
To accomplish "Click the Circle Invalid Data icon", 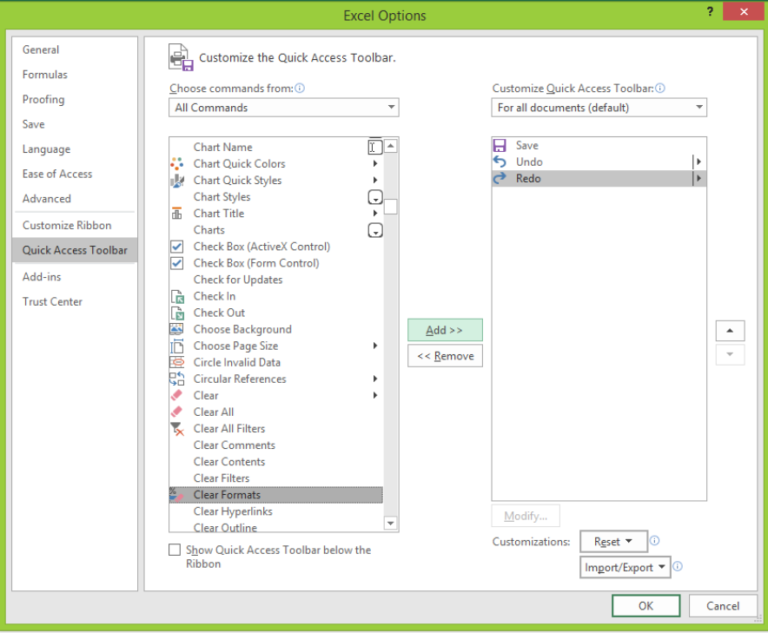I will pos(177,363).
